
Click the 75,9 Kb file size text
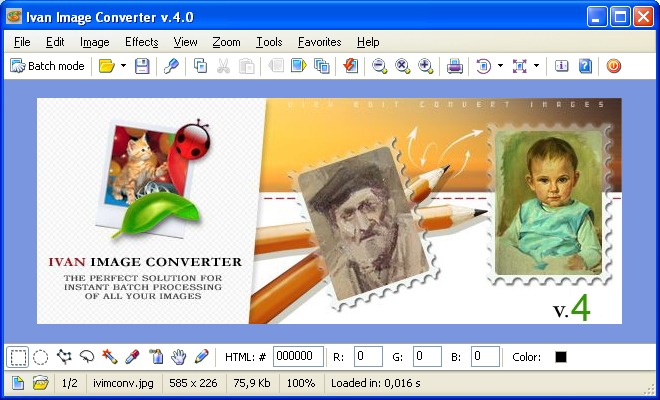click(x=252, y=383)
